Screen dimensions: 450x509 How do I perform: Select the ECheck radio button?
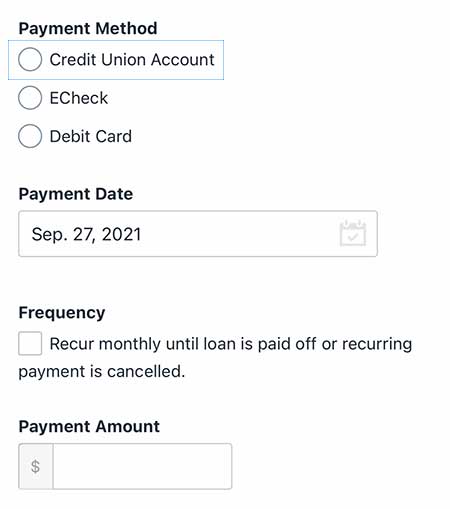pyautogui.click(x=30, y=98)
